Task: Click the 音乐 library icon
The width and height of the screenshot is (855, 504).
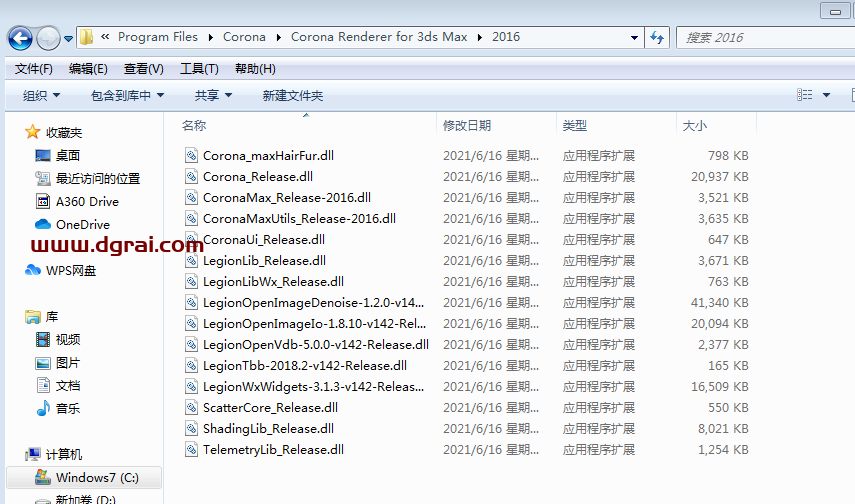Action: (43, 409)
